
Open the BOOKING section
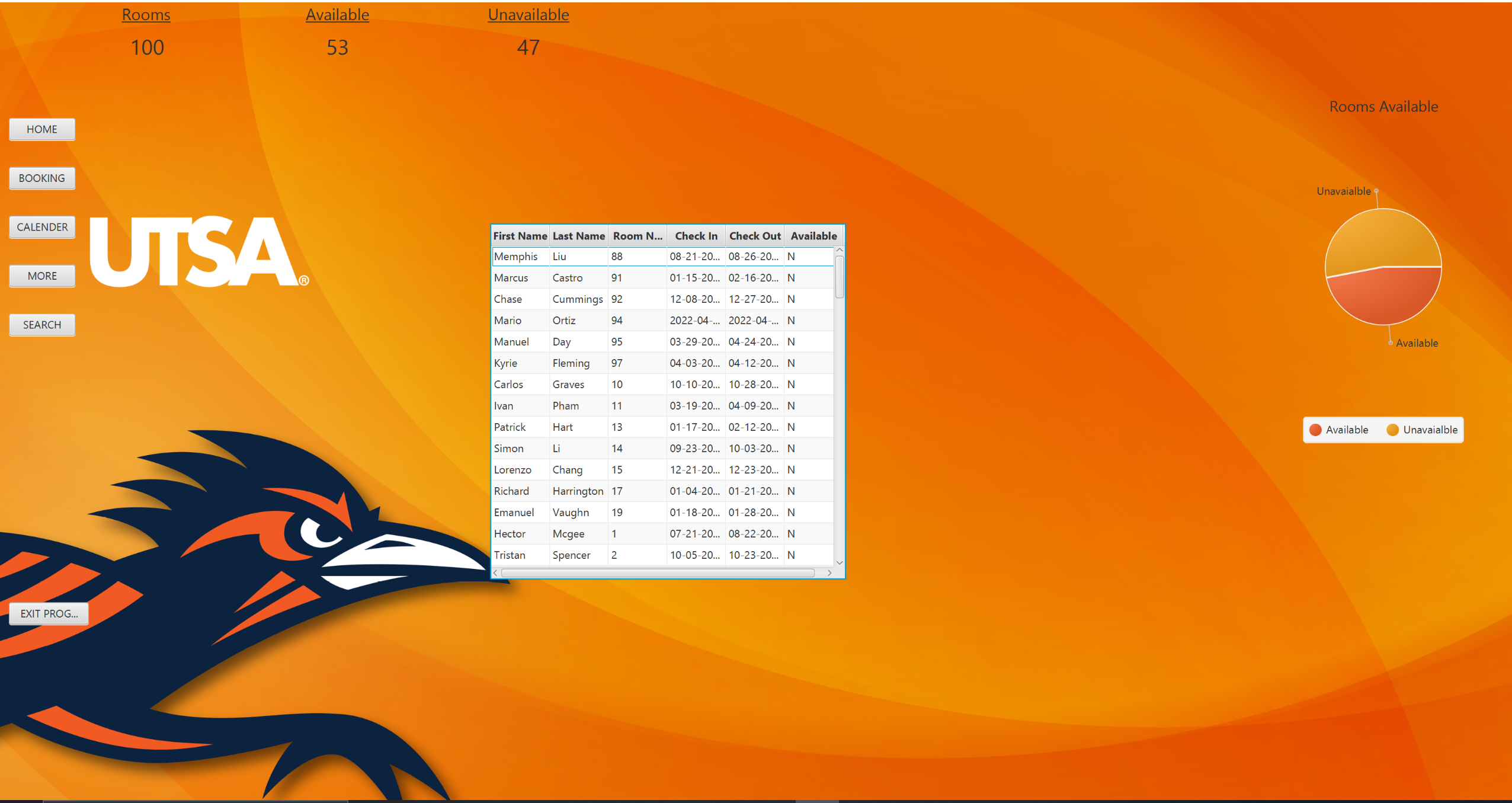[x=42, y=178]
